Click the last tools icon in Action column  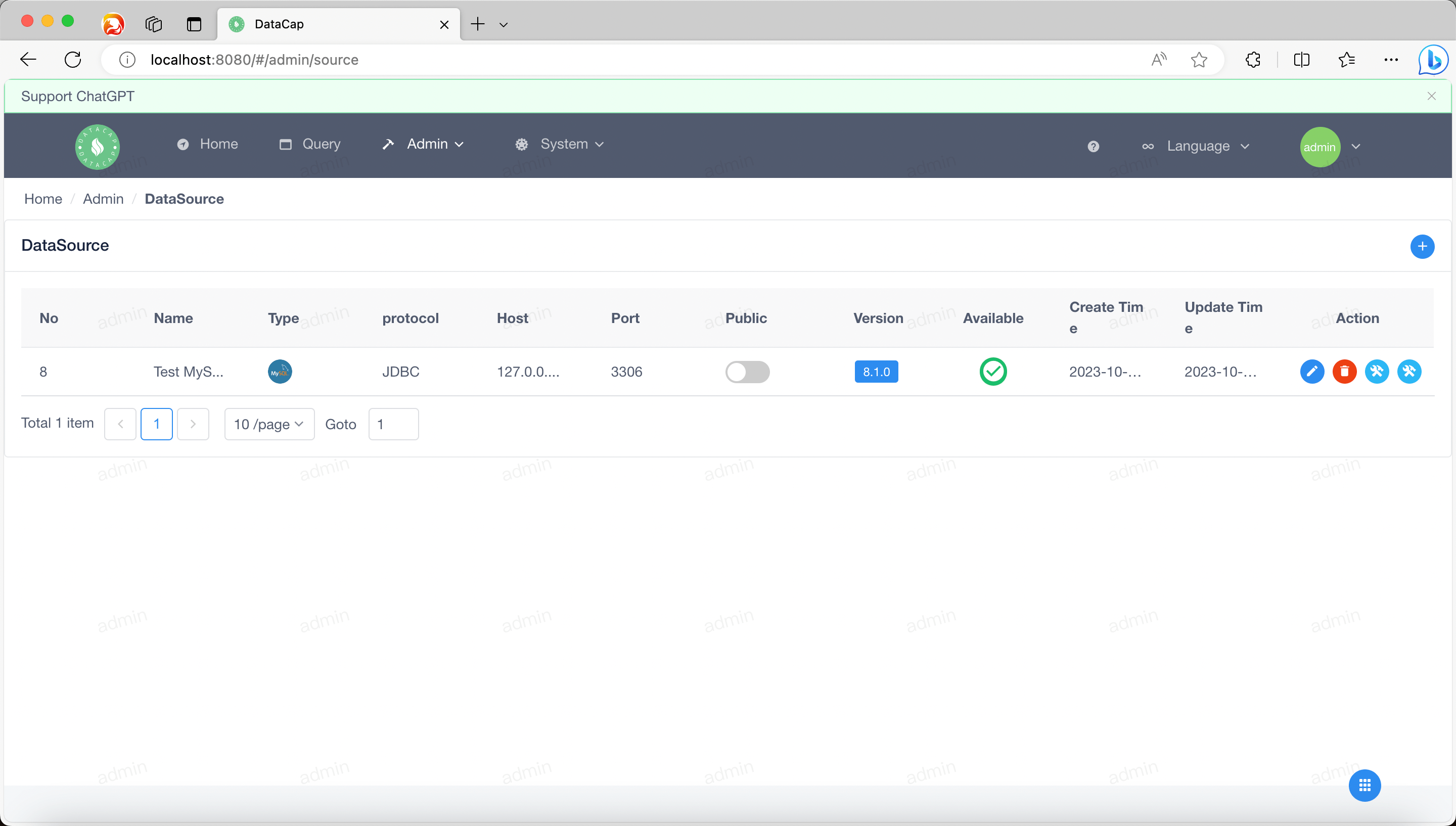click(1409, 372)
